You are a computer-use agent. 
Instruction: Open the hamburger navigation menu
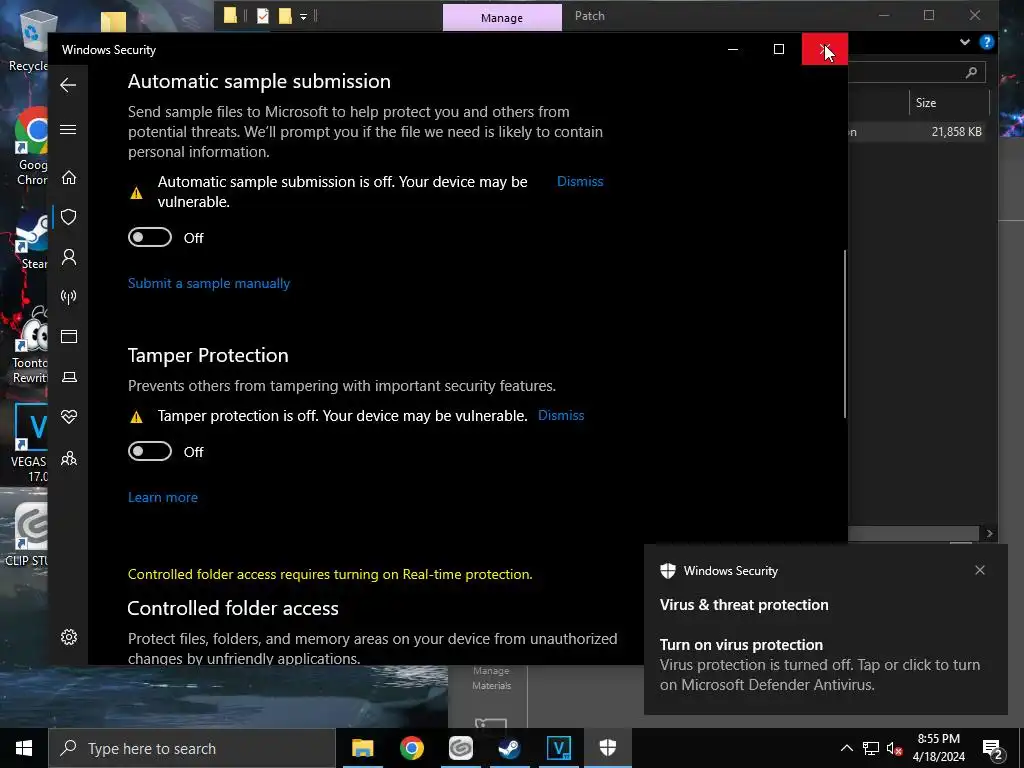[68, 129]
